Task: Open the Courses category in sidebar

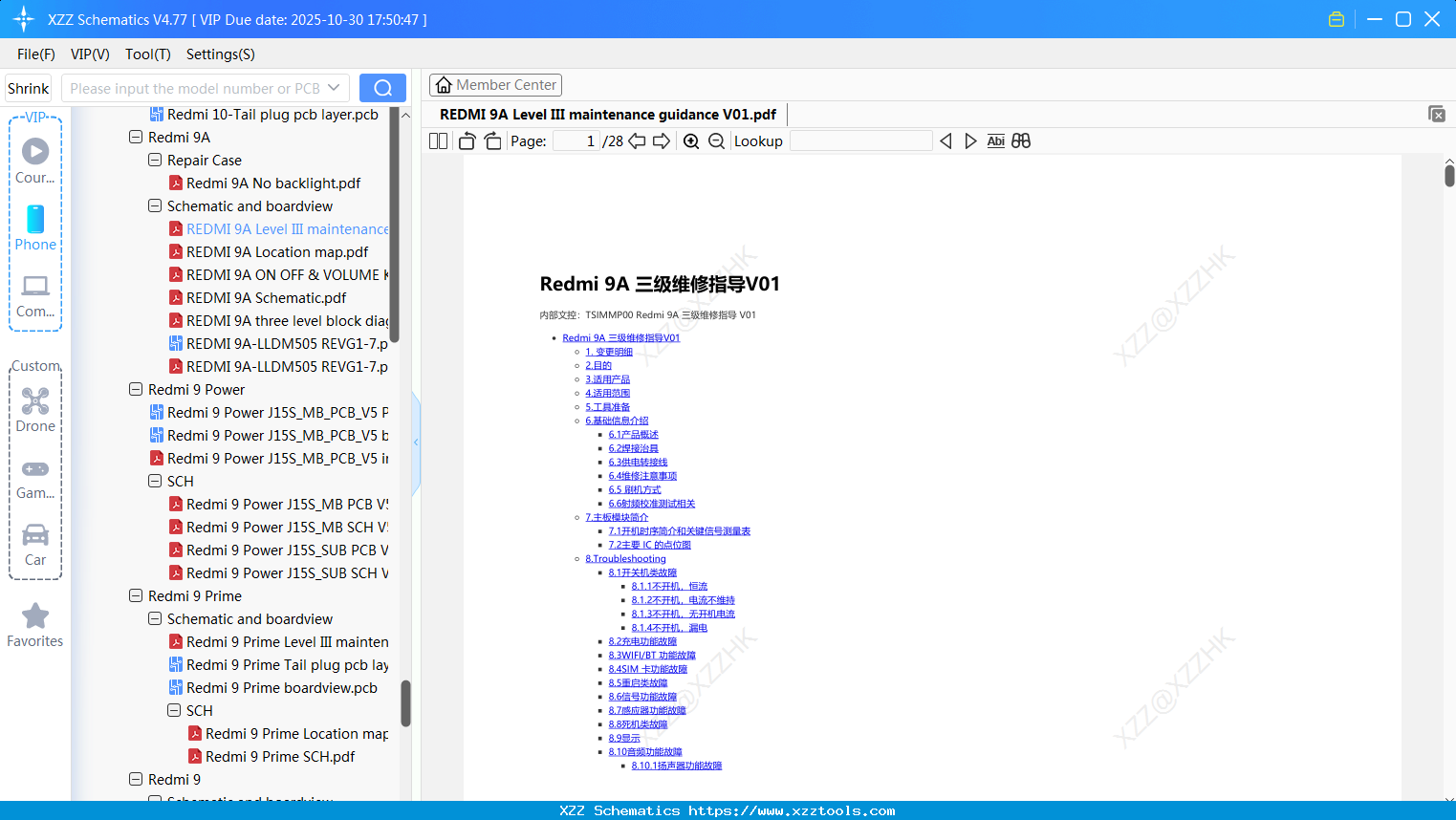Action: point(35,161)
